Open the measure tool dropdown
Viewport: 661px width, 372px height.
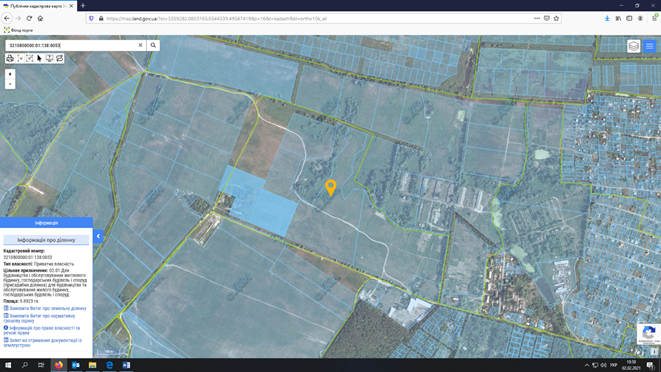point(20,58)
